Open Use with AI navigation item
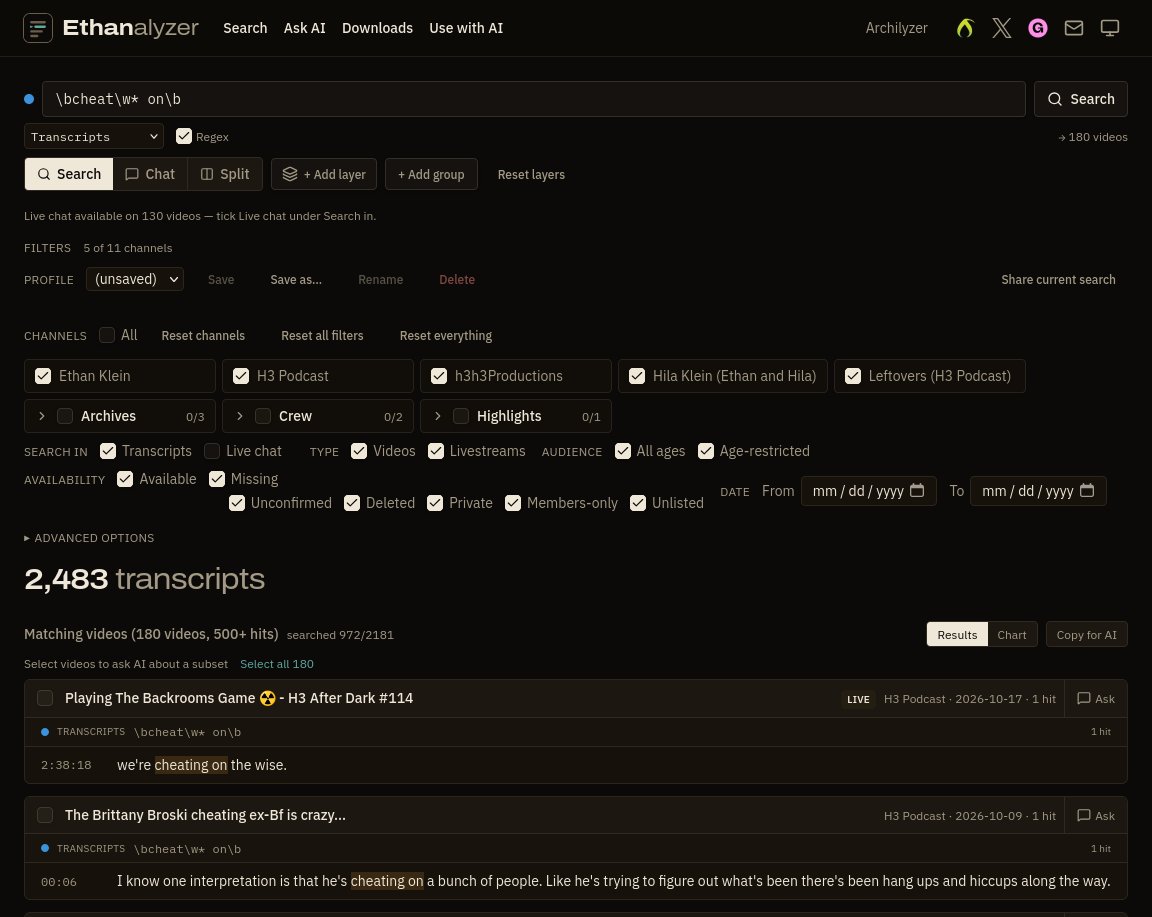The width and height of the screenshot is (1152, 917). pos(466,28)
